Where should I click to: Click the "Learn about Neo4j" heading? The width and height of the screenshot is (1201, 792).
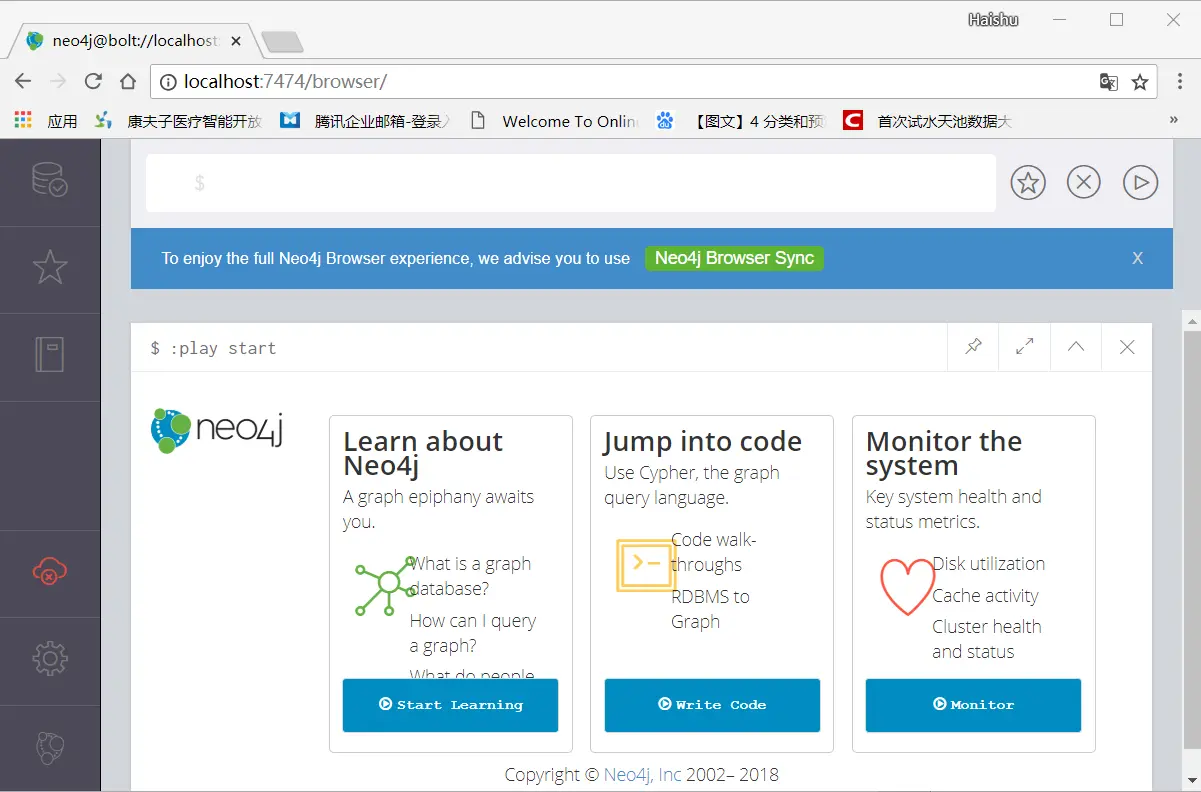click(423, 453)
